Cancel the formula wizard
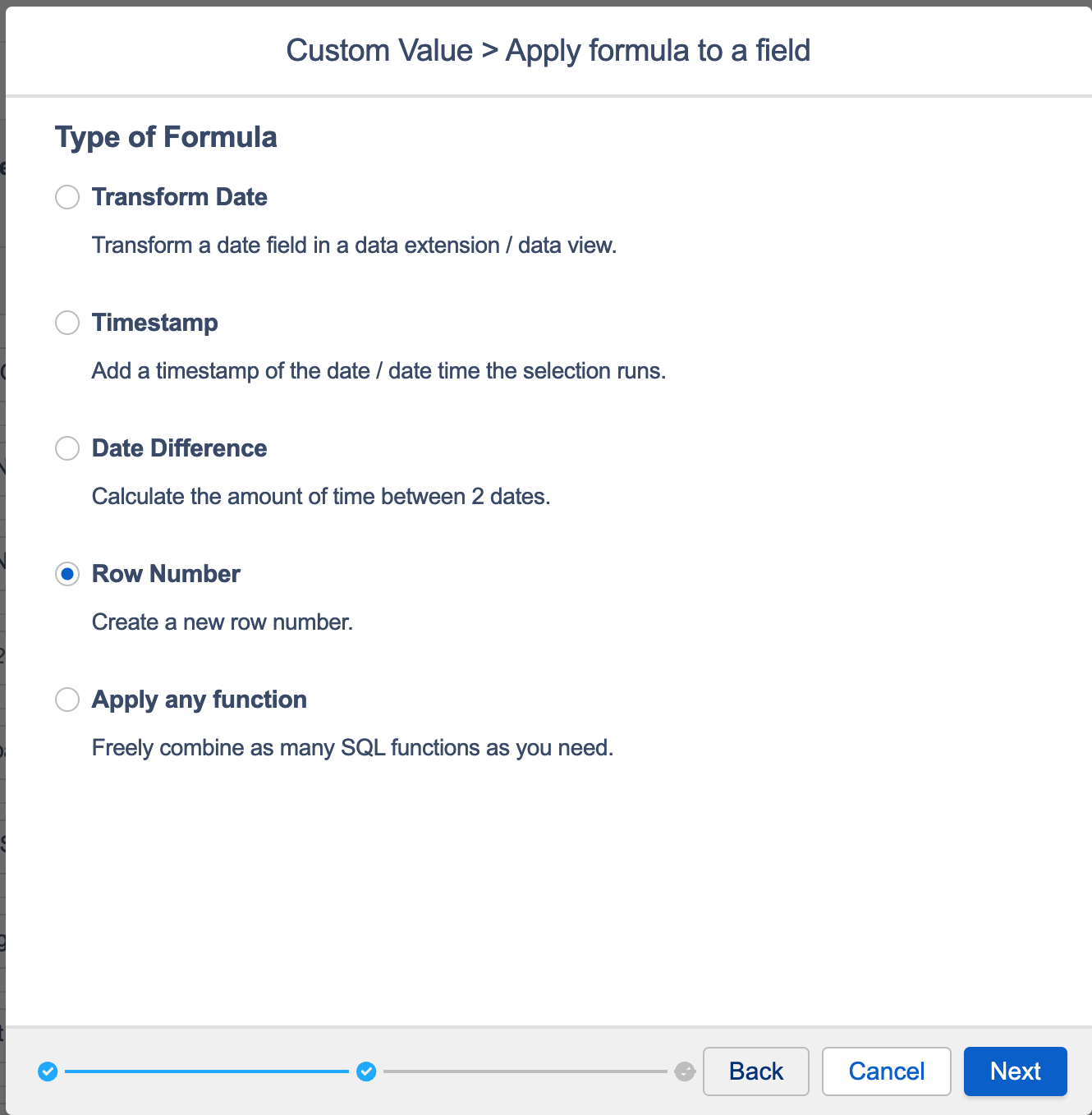The height and width of the screenshot is (1115, 1092). point(887,1071)
